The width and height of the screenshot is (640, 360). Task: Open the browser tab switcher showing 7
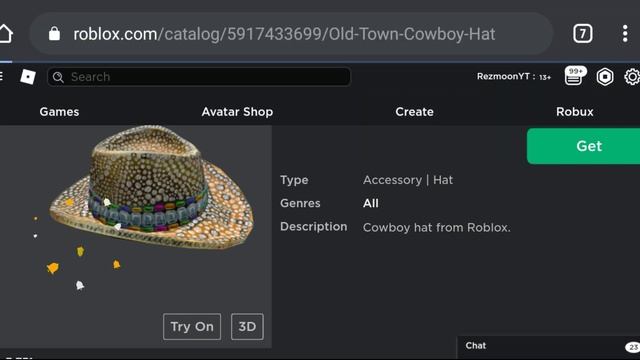pyautogui.click(x=582, y=33)
